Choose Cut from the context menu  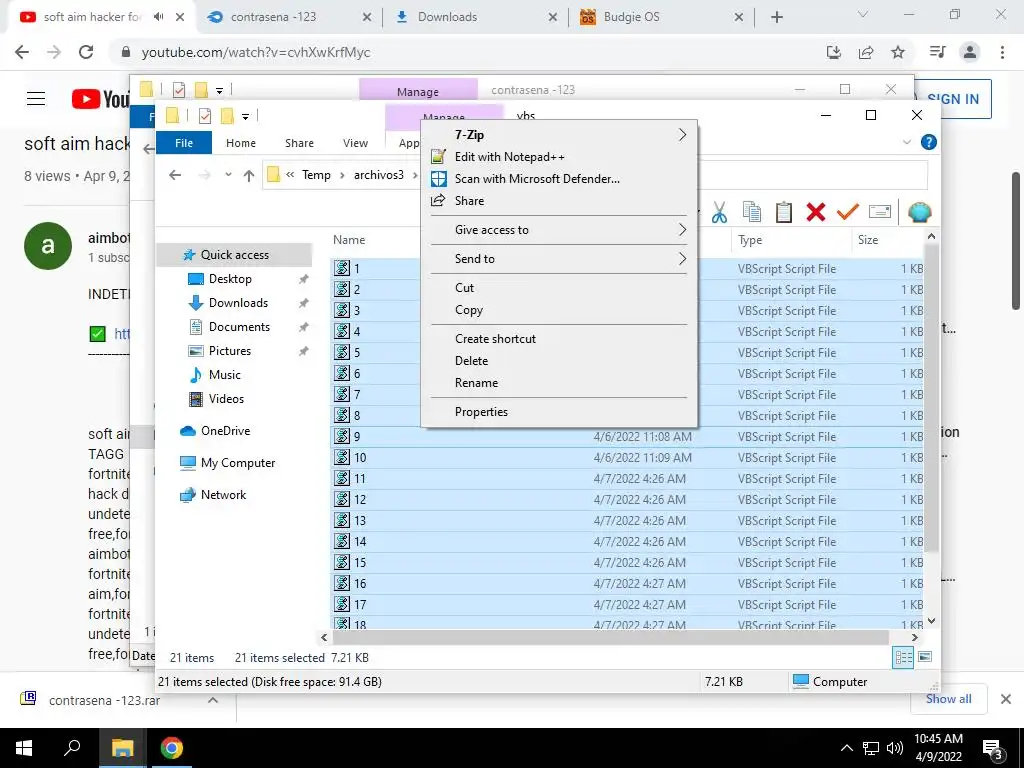(464, 288)
